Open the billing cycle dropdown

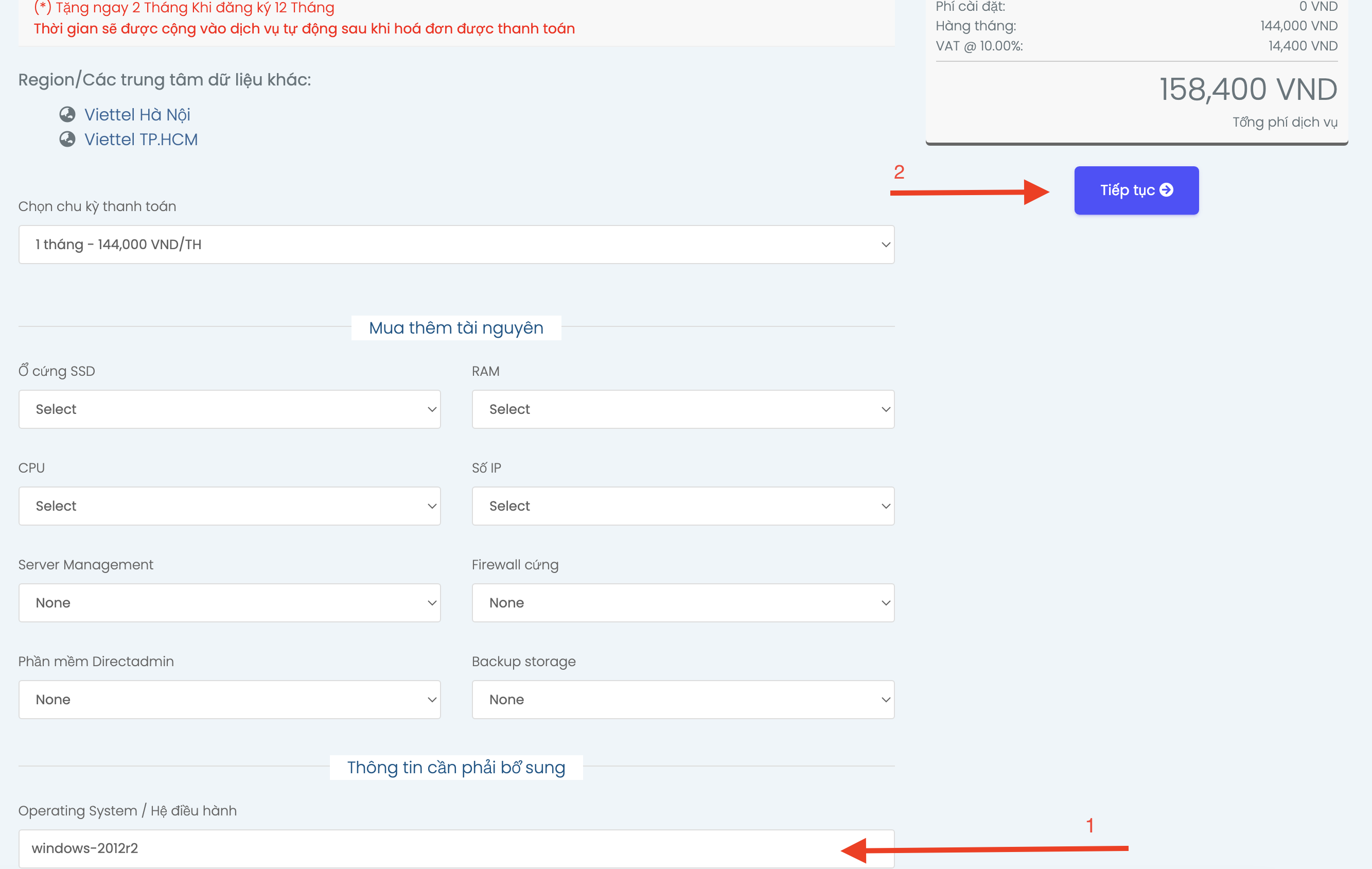point(456,245)
